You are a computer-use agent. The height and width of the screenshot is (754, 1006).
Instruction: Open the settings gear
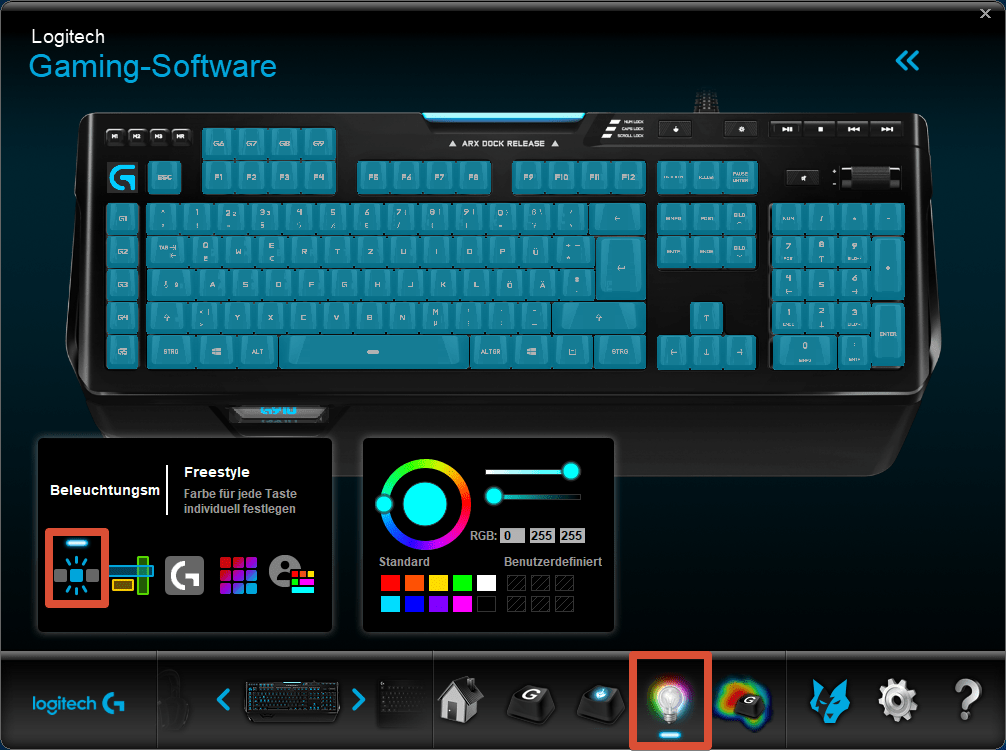click(x=897, y=701)
